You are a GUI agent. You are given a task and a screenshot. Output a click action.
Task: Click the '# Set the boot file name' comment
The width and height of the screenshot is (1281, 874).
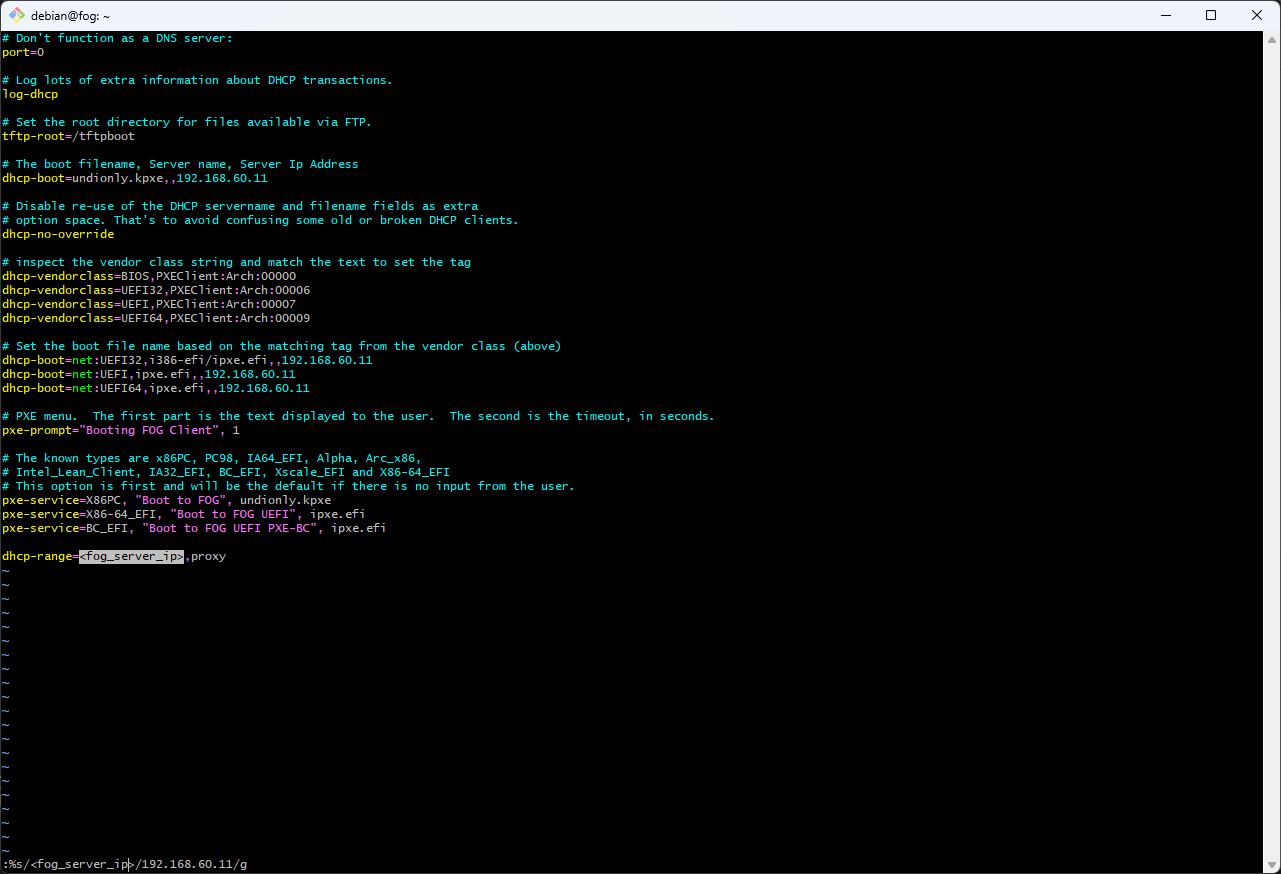pyautogui.click(x=282, y=346)
